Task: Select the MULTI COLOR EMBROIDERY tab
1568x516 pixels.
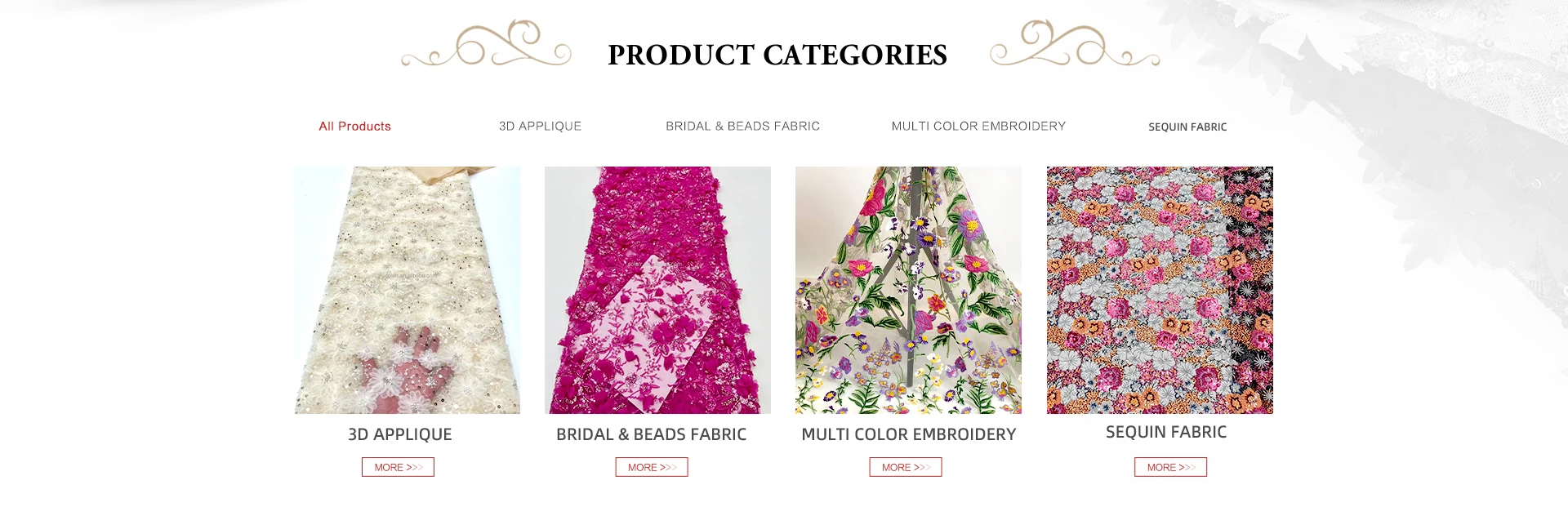Action: click(x=978, y=127)
